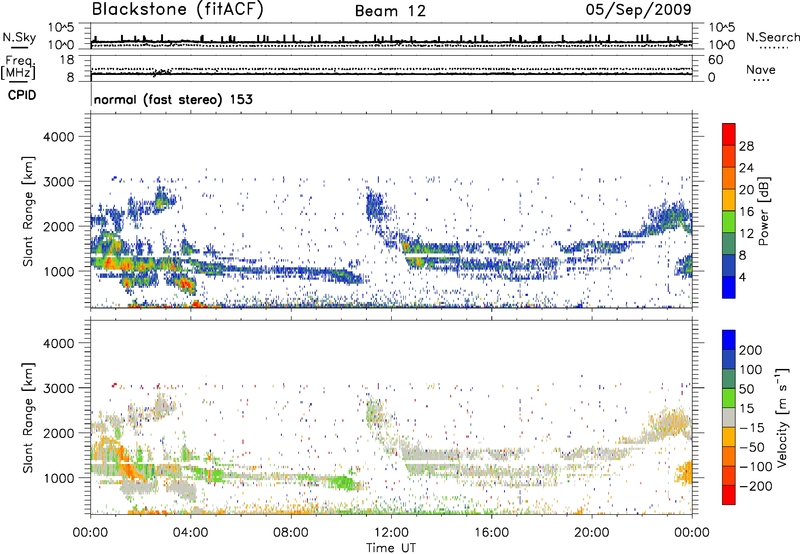
Task: Click the 'Time UT' axis label
Action: 391,548
